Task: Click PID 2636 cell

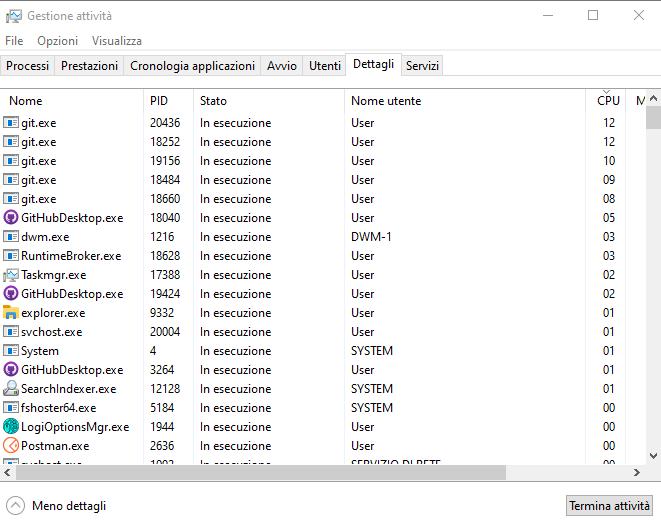Action: point(162,446)
